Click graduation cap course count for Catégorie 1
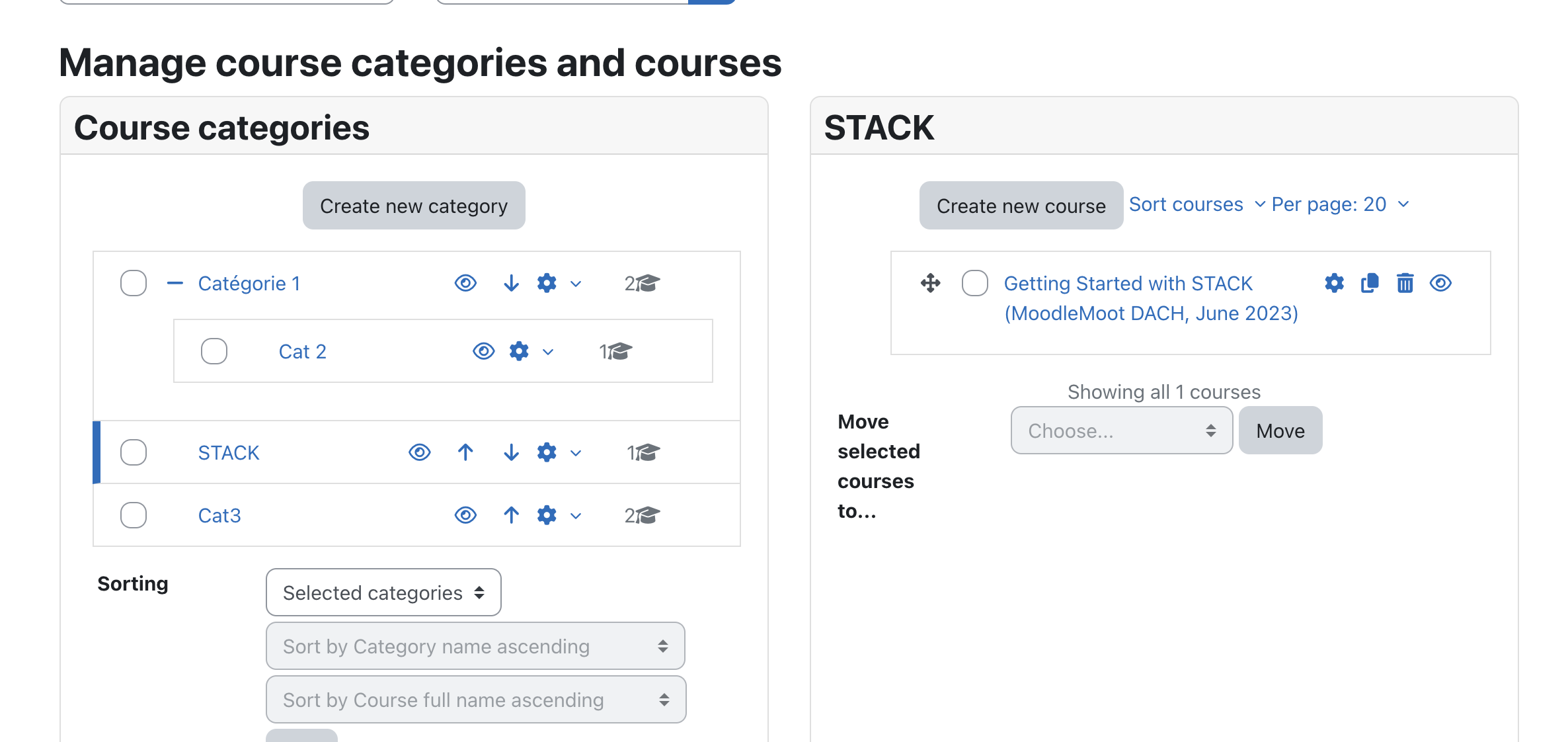The image size is (1568, 742). tap(642, 283)
